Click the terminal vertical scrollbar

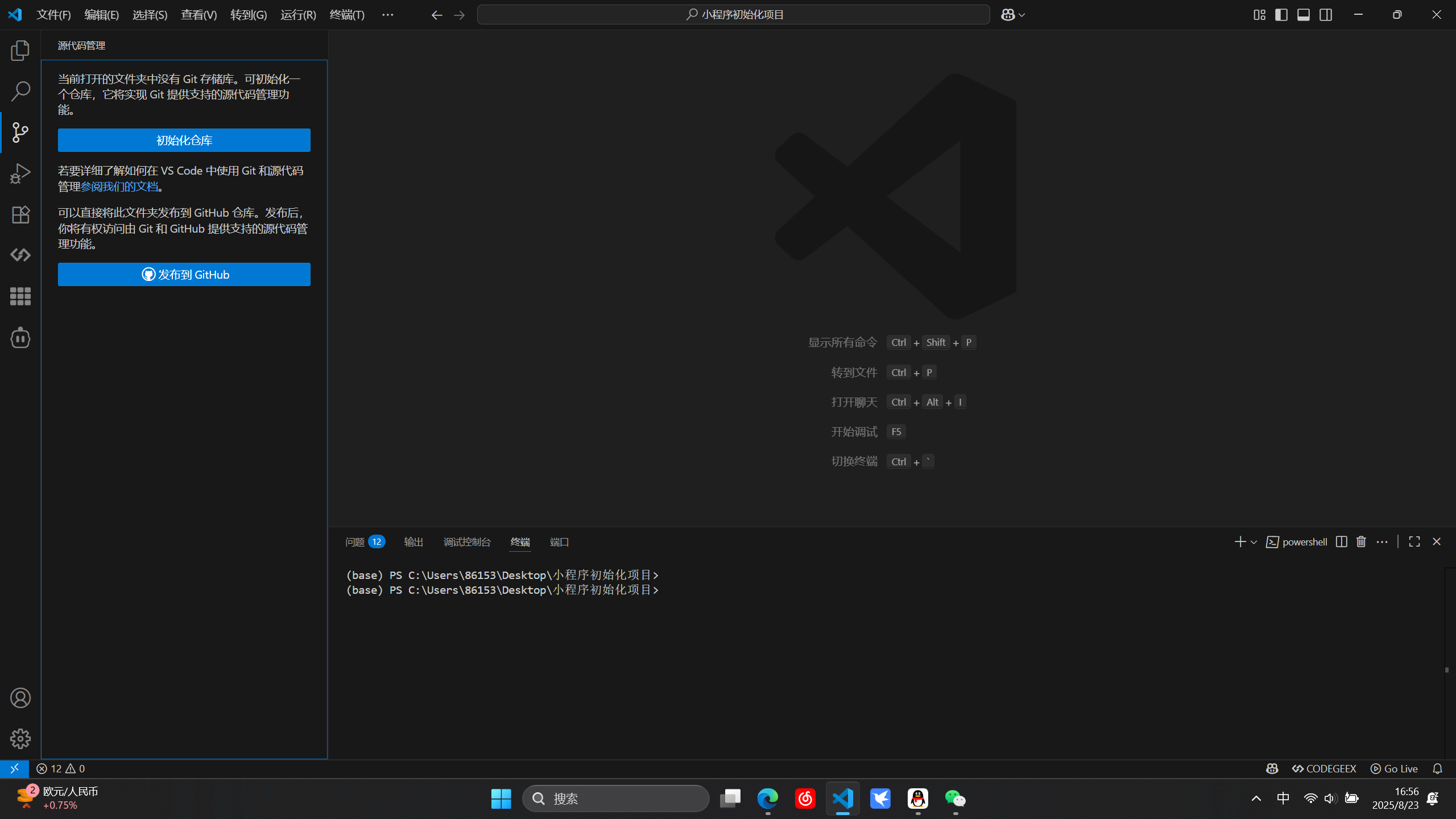1449,663
